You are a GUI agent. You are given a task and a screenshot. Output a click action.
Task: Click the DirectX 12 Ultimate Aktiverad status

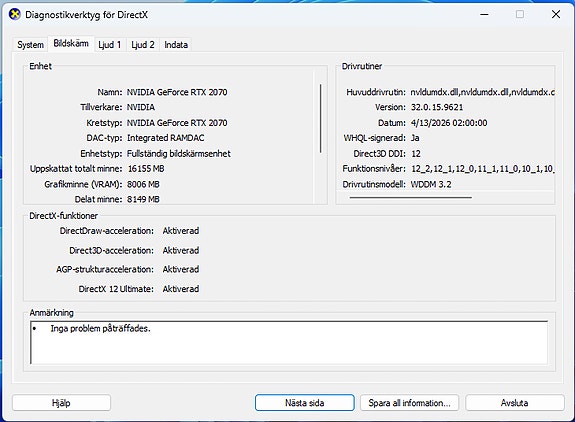click(181, 289)
